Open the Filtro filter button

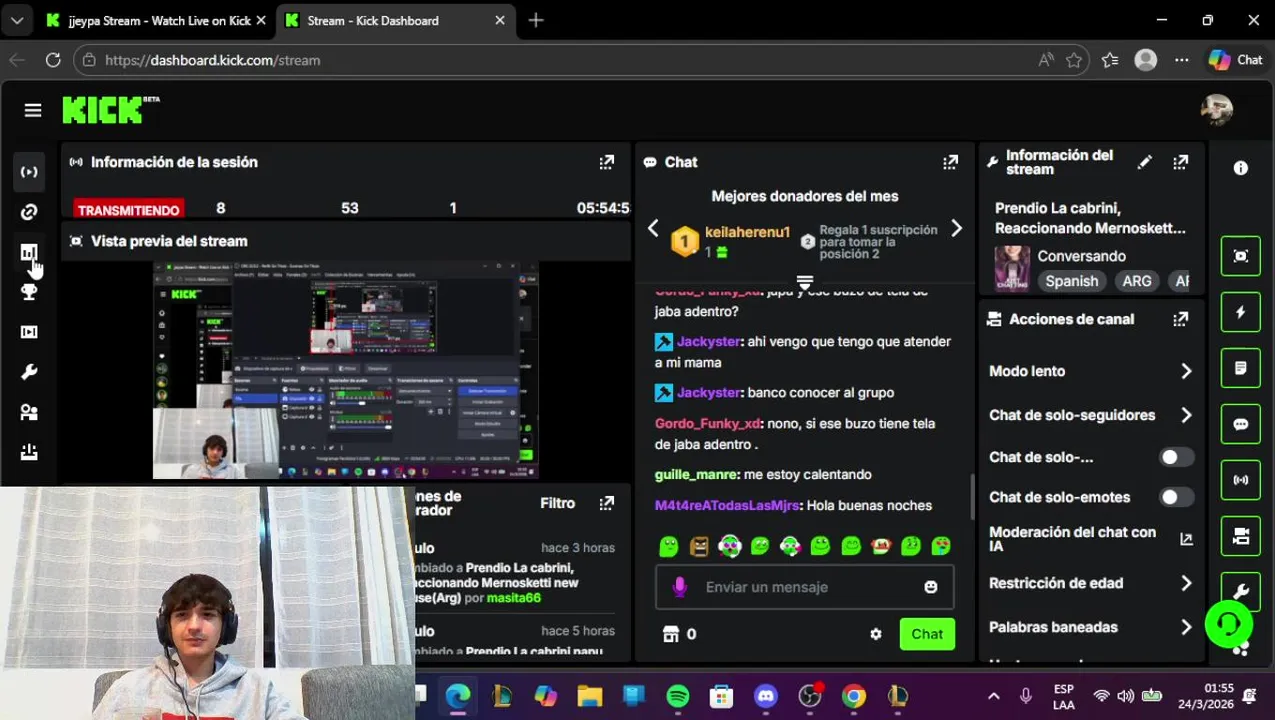point(558,503)
